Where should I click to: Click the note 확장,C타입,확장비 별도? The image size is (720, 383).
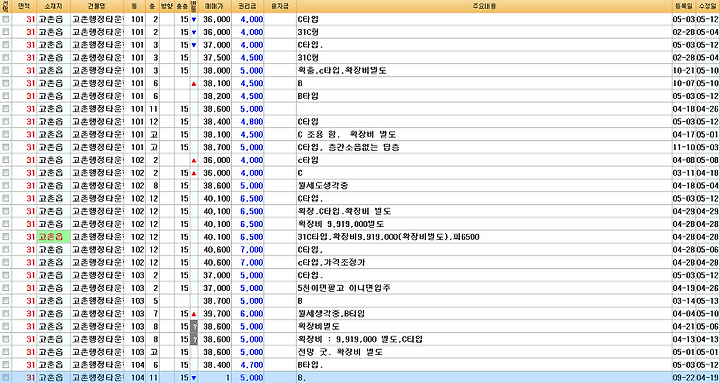coord(345,212)
